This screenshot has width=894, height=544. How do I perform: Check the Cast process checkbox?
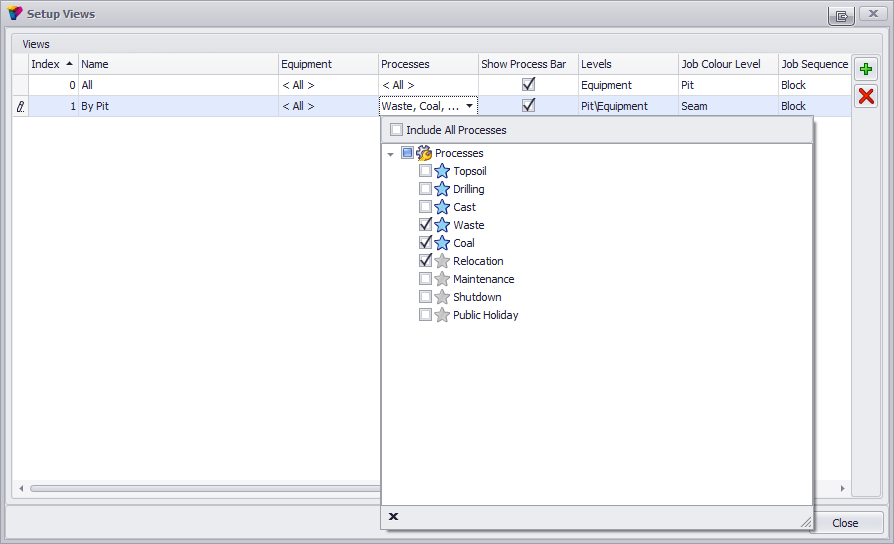point(425,206)
